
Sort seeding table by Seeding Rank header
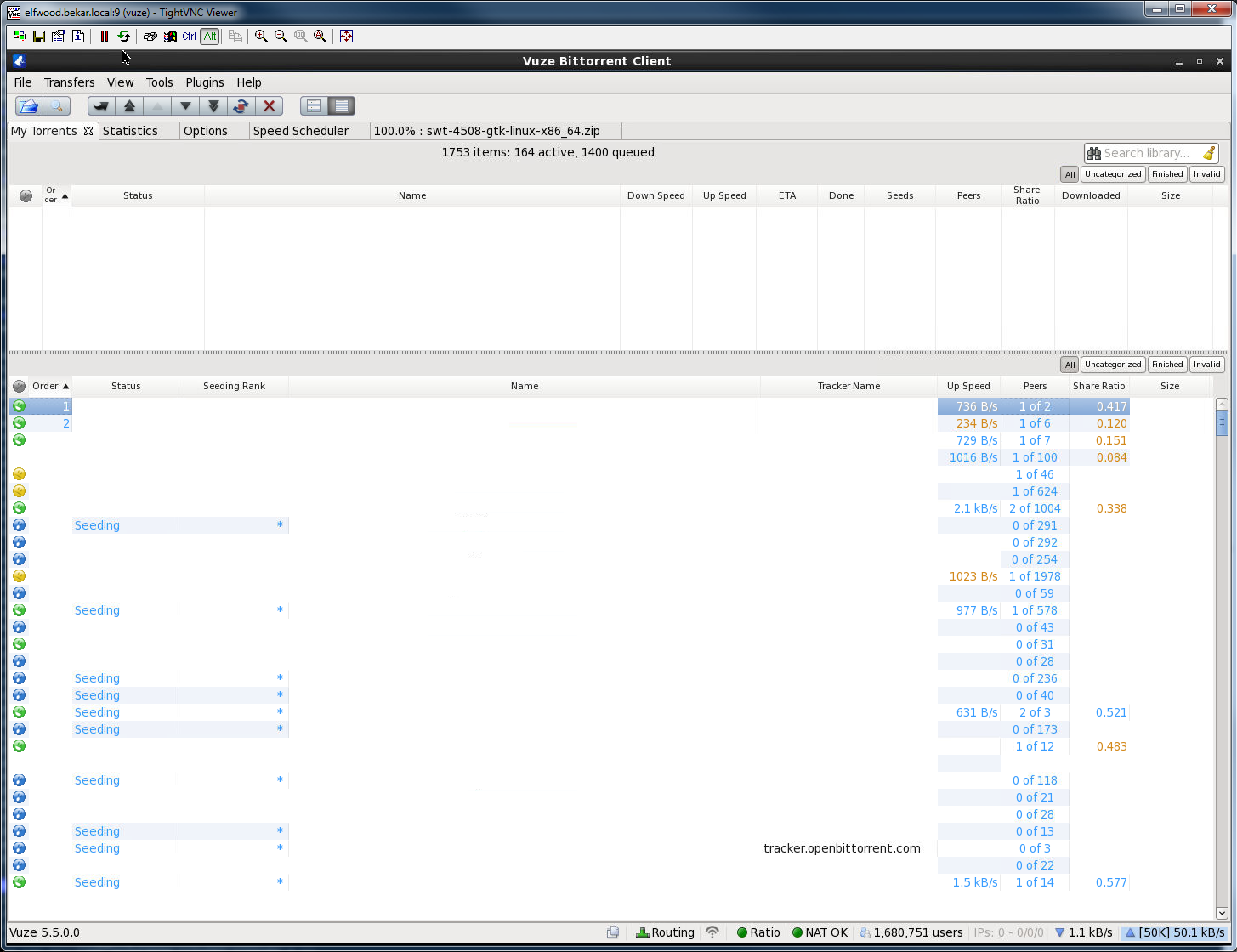[234, 386]
